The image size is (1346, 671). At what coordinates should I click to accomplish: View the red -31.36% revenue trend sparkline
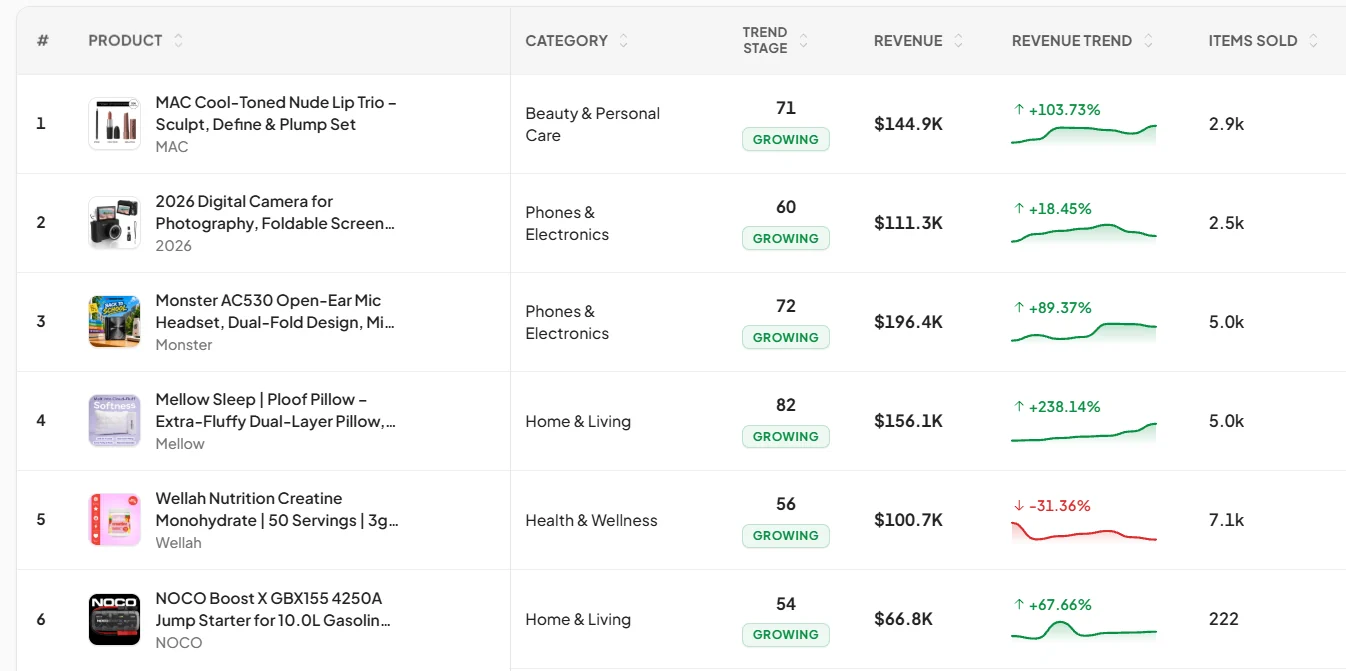[x=1084, y=531]
